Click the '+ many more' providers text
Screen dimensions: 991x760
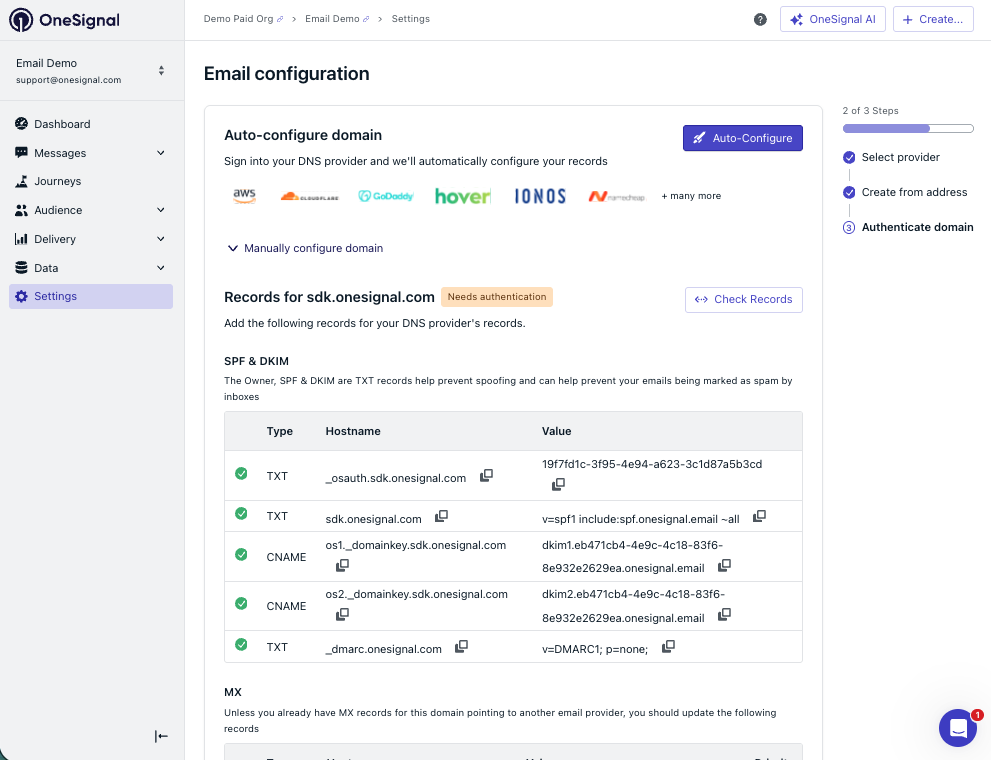point(691,196)
